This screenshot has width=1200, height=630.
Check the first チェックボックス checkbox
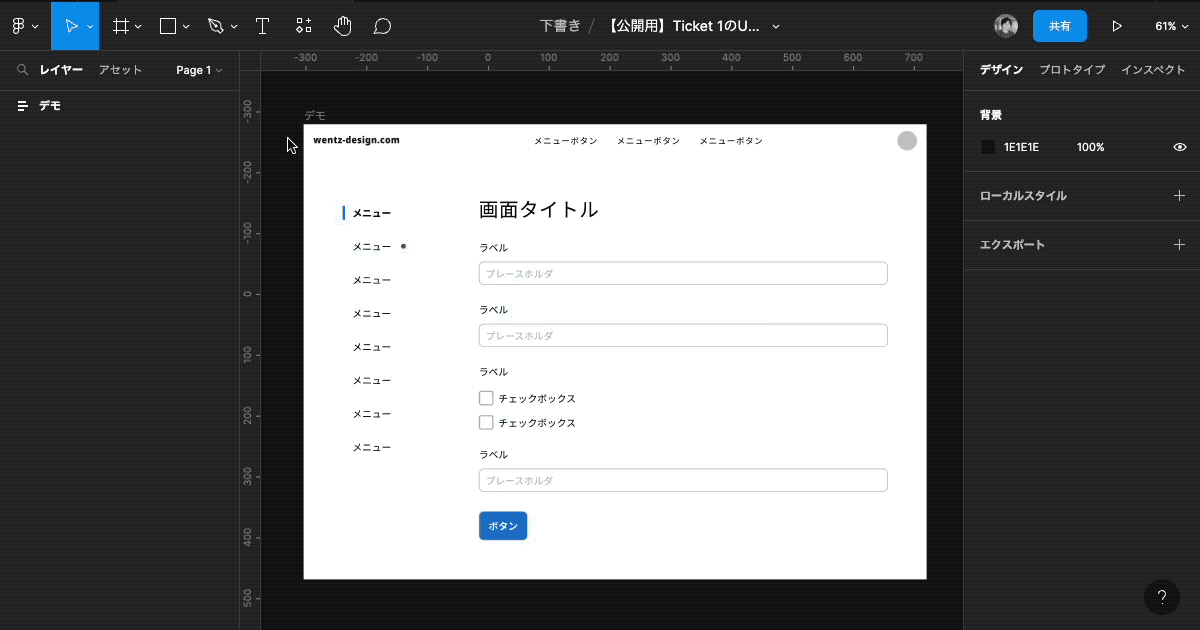tap(486, 397)
